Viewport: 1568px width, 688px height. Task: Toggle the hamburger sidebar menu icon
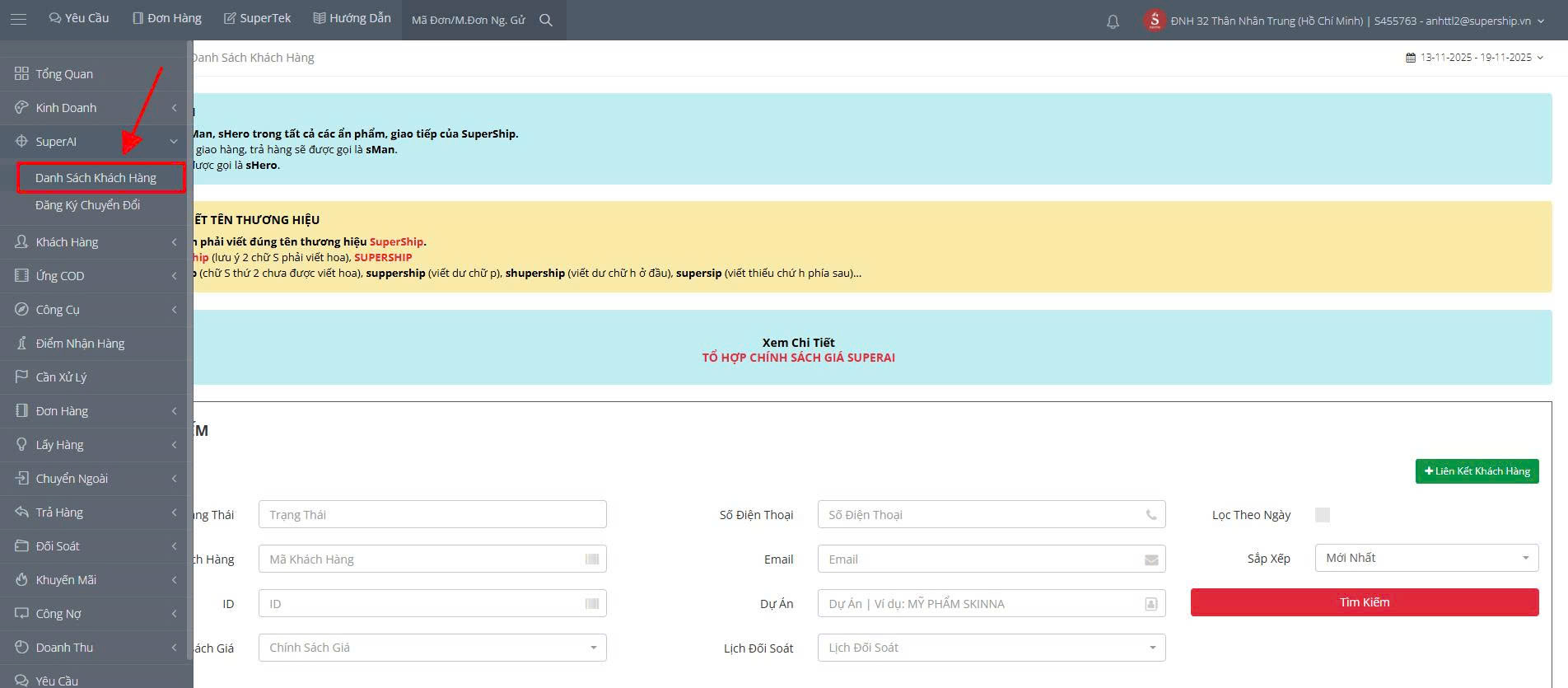click(x=18, y=19)
